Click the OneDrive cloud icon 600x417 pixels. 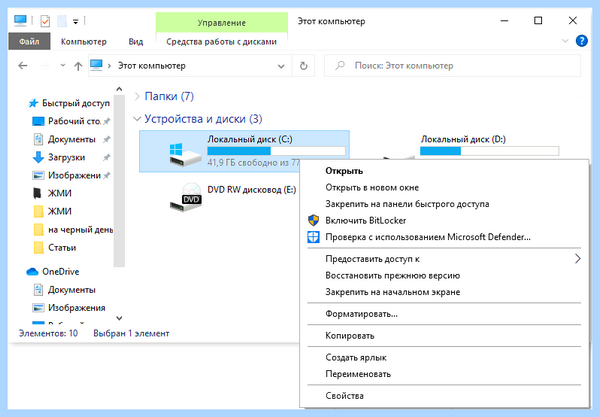pyautogui.click(x=33, y=272)
